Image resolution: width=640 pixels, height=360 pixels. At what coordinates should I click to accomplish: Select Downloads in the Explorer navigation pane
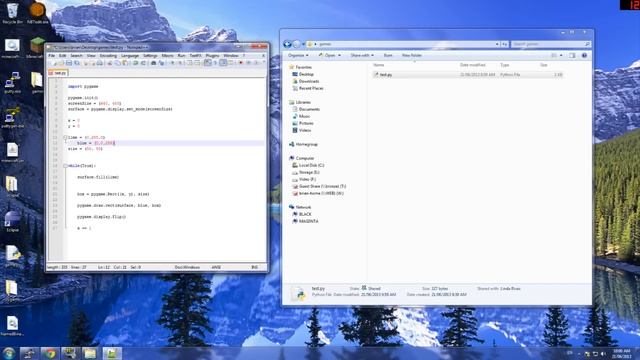pos(309,81)
